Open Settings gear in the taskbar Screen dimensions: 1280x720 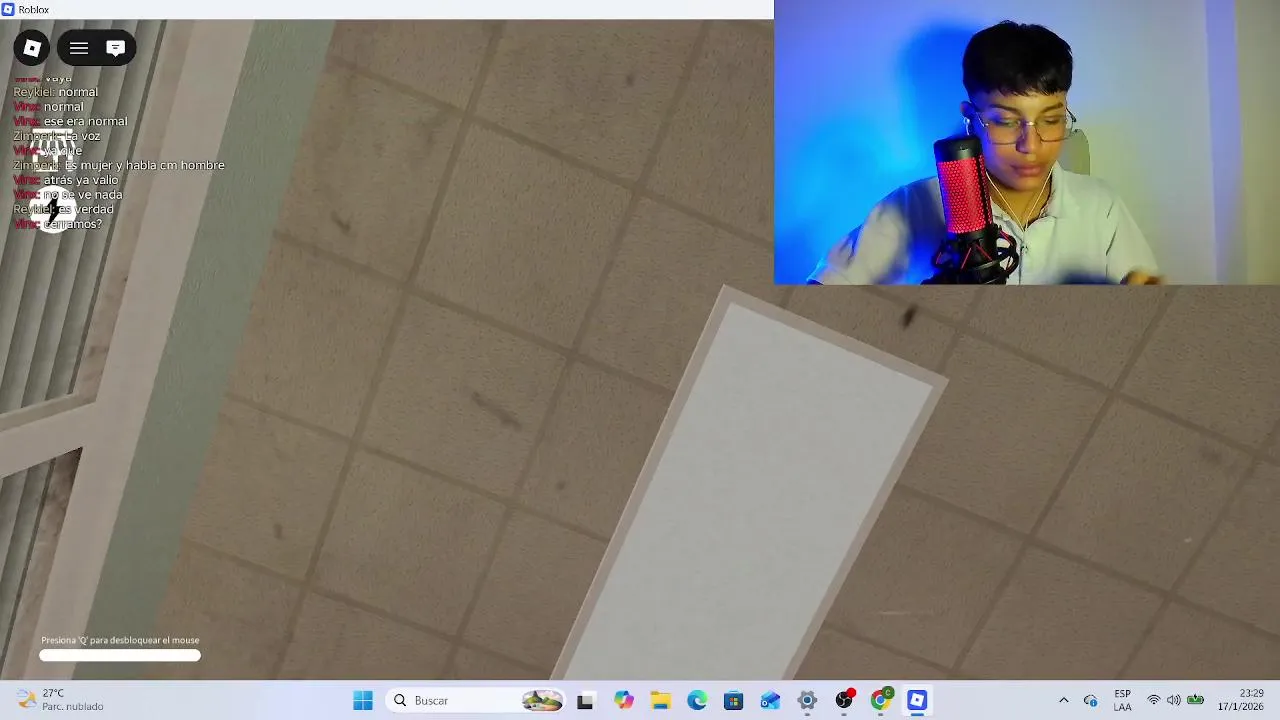pos(807,701)
